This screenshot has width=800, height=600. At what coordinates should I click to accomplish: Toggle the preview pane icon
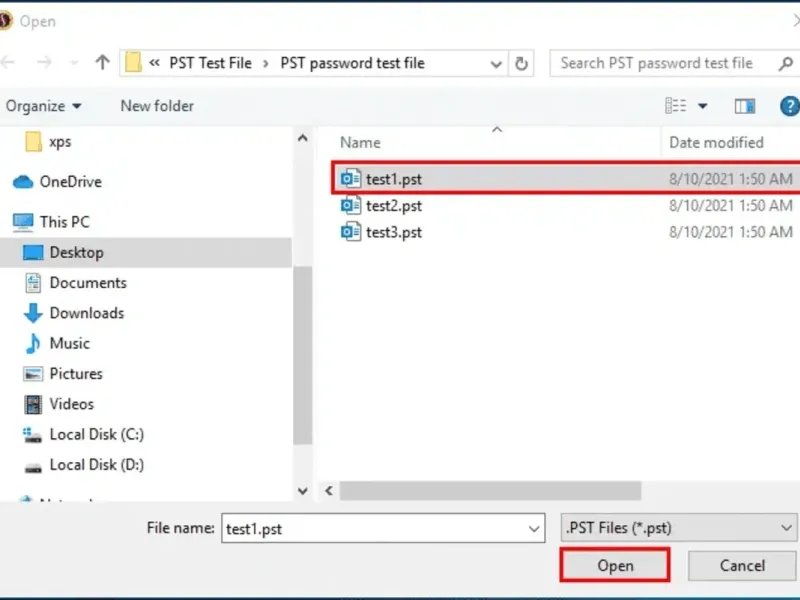[745, 106]
